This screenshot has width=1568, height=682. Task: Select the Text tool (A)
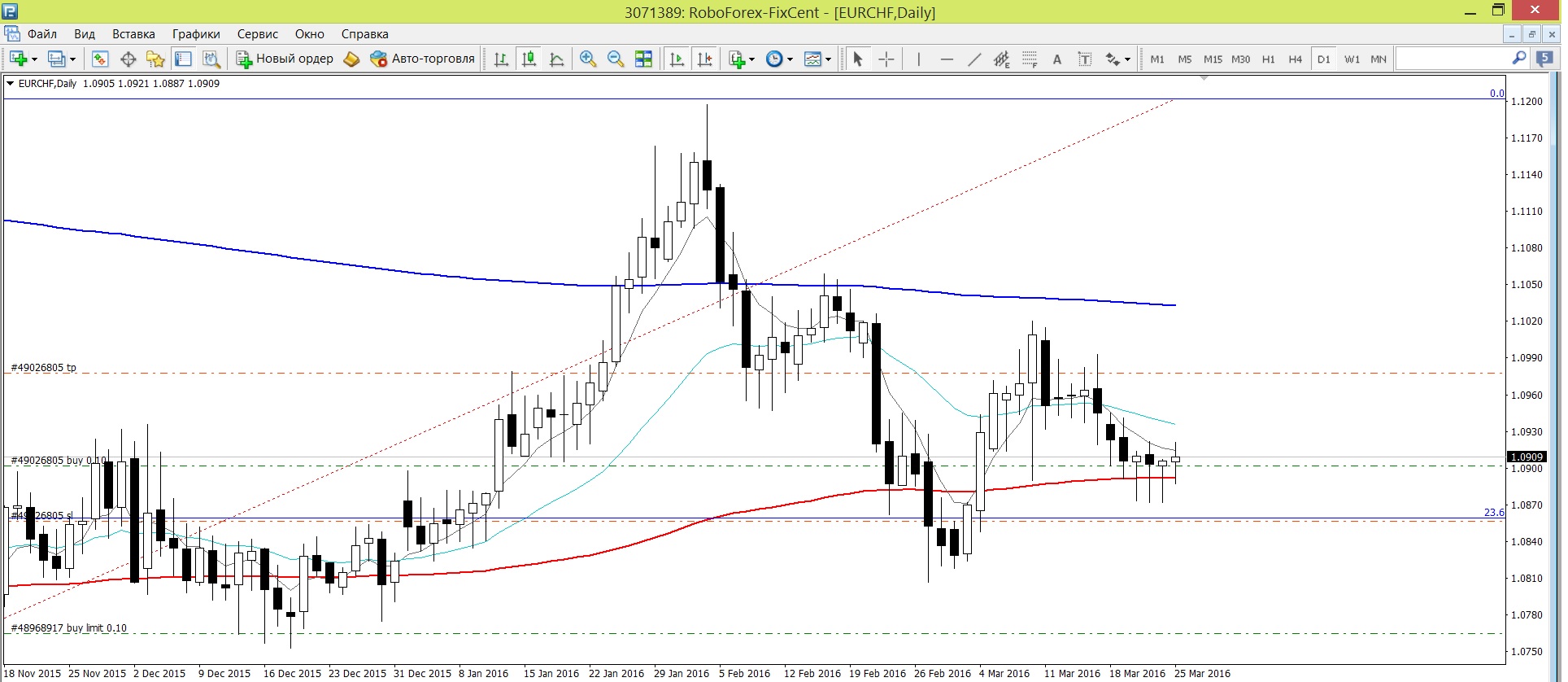(x=1057, y=59)
